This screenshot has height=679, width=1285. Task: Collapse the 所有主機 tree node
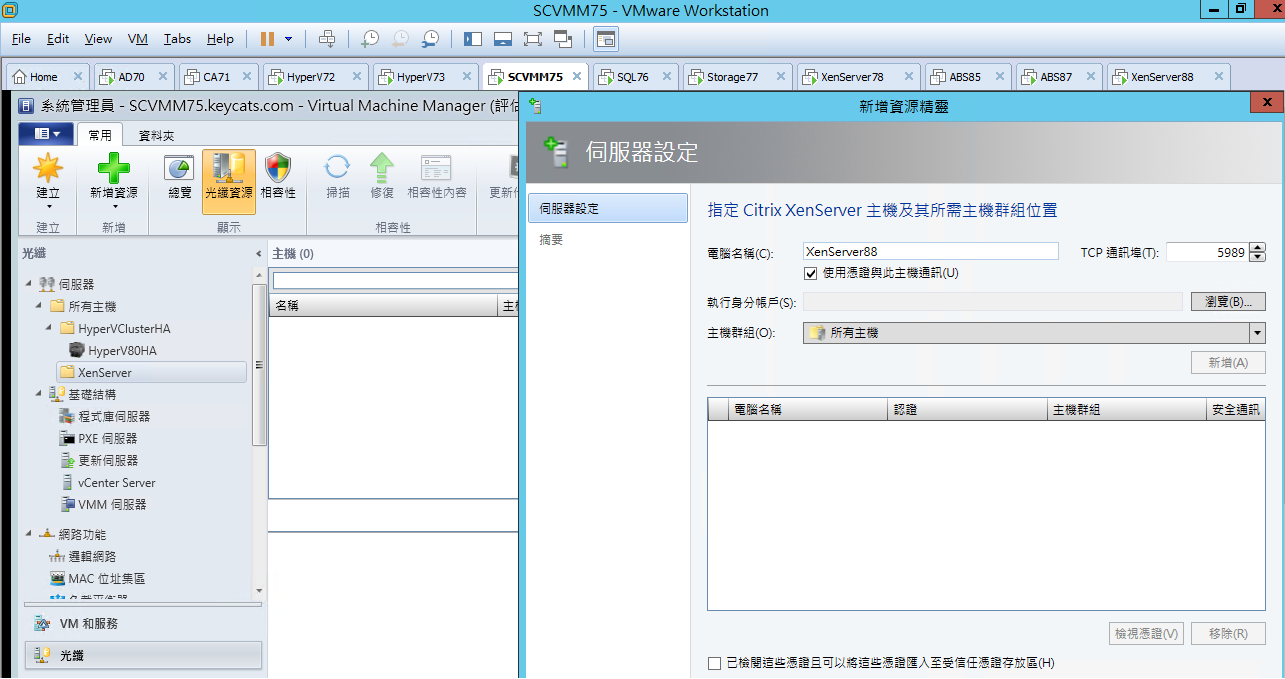pos(39,307)
